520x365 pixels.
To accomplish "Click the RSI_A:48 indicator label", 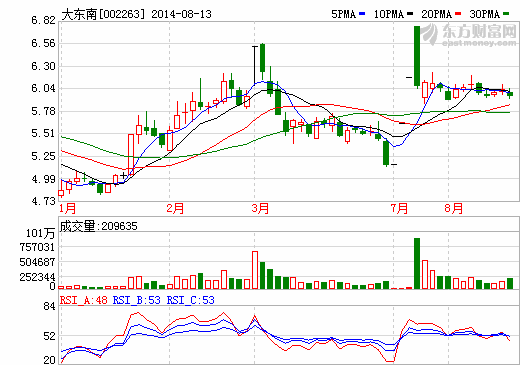I will coord(84,300).
